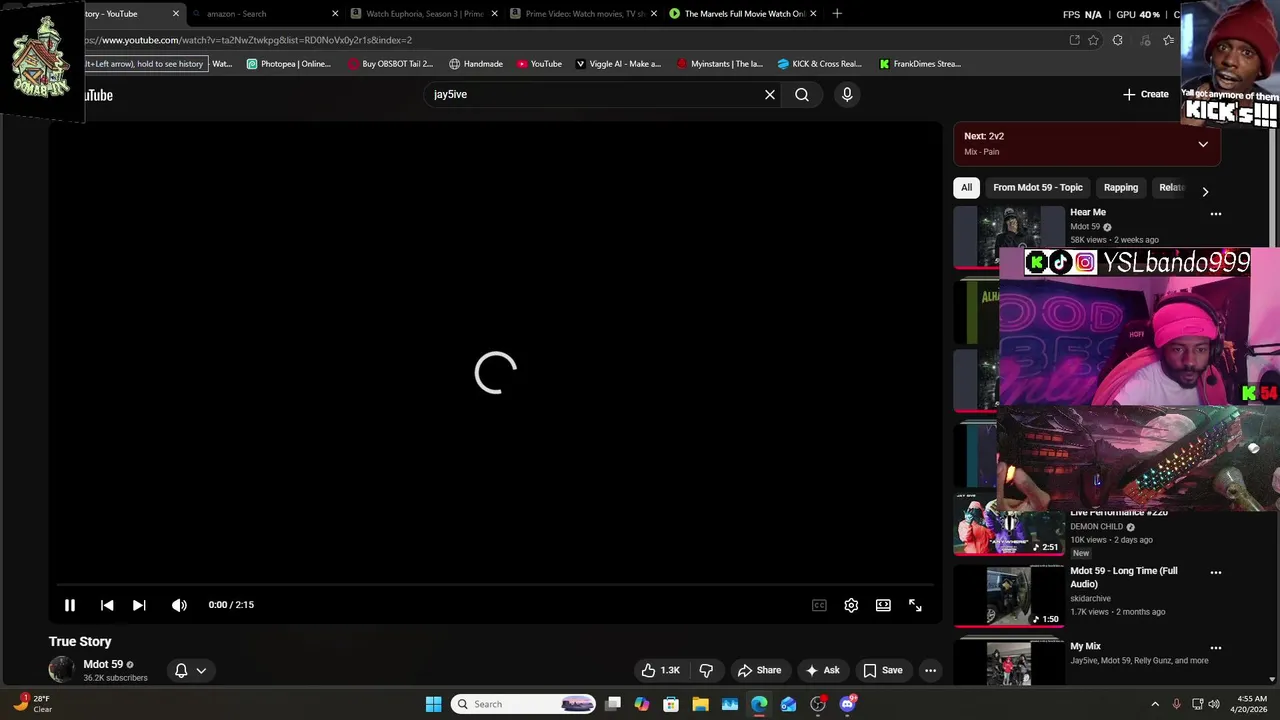This screenshot has width=1280, height=720.
Task: Like the video thumbs-up 1.3K
Action: click(x=661, y=670)
